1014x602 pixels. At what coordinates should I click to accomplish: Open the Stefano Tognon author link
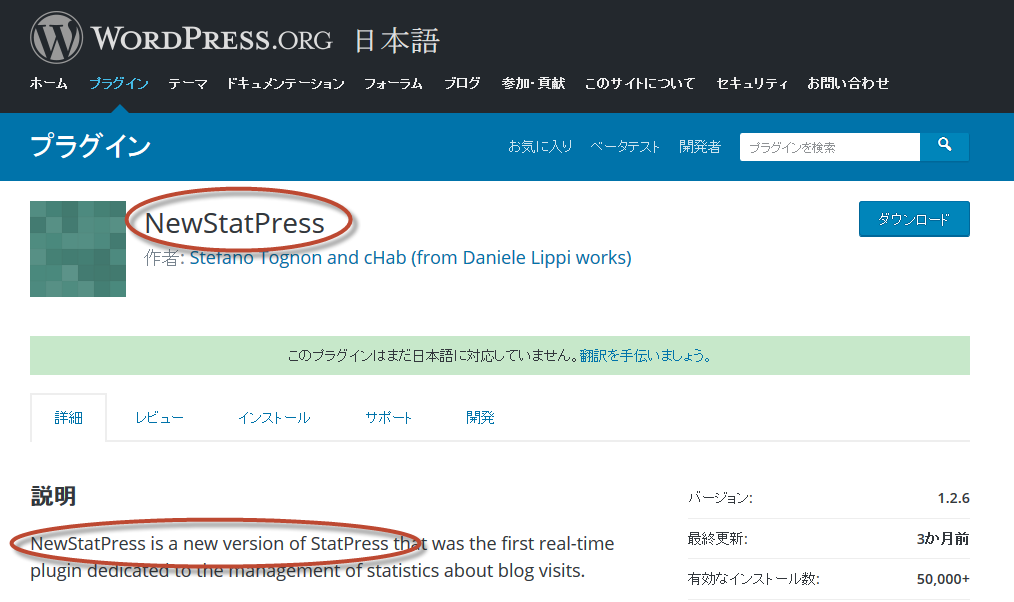(410, 257)
